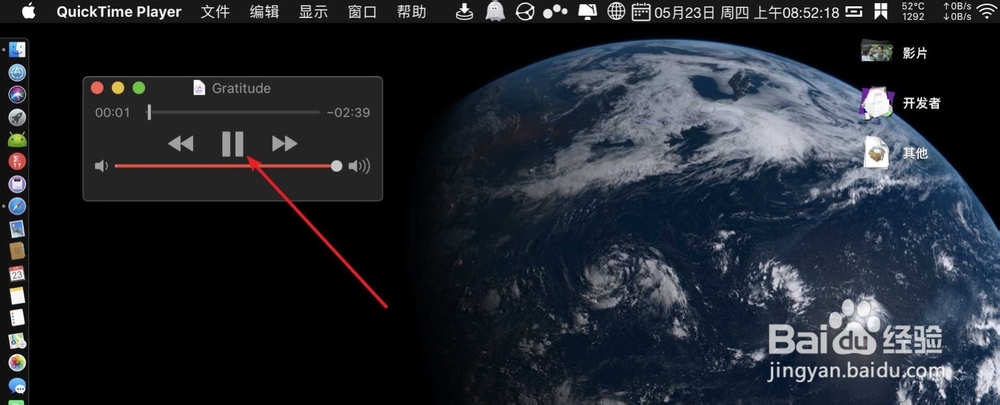The width and height of the screenshot is (1000, 405).
Task: Click the bookmark-shaped menu bar icon
Action: pyautogui.click(x=881, y=11)
